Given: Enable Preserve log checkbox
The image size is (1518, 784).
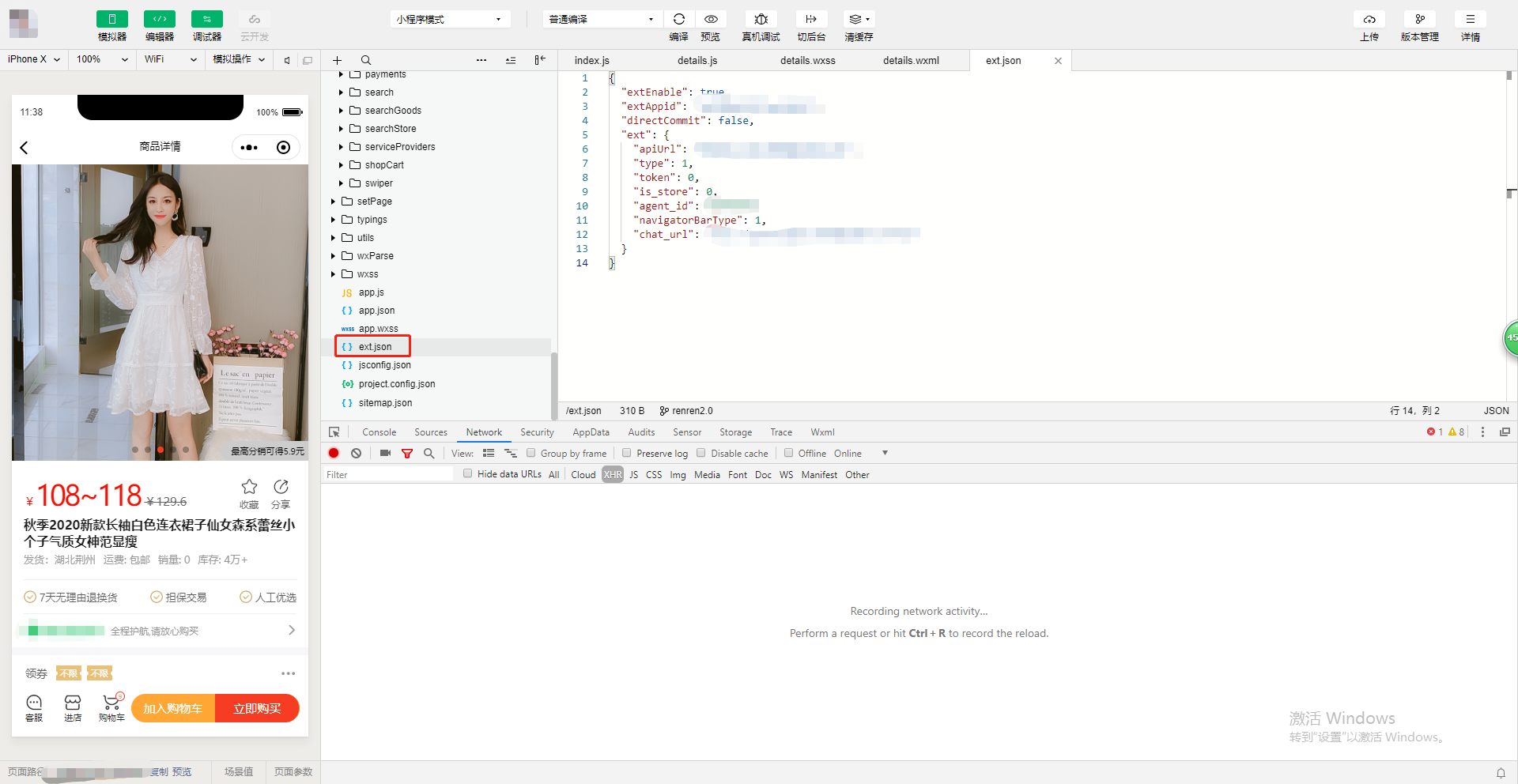Looking at the screenshot, I should click(x=627, y=453).
